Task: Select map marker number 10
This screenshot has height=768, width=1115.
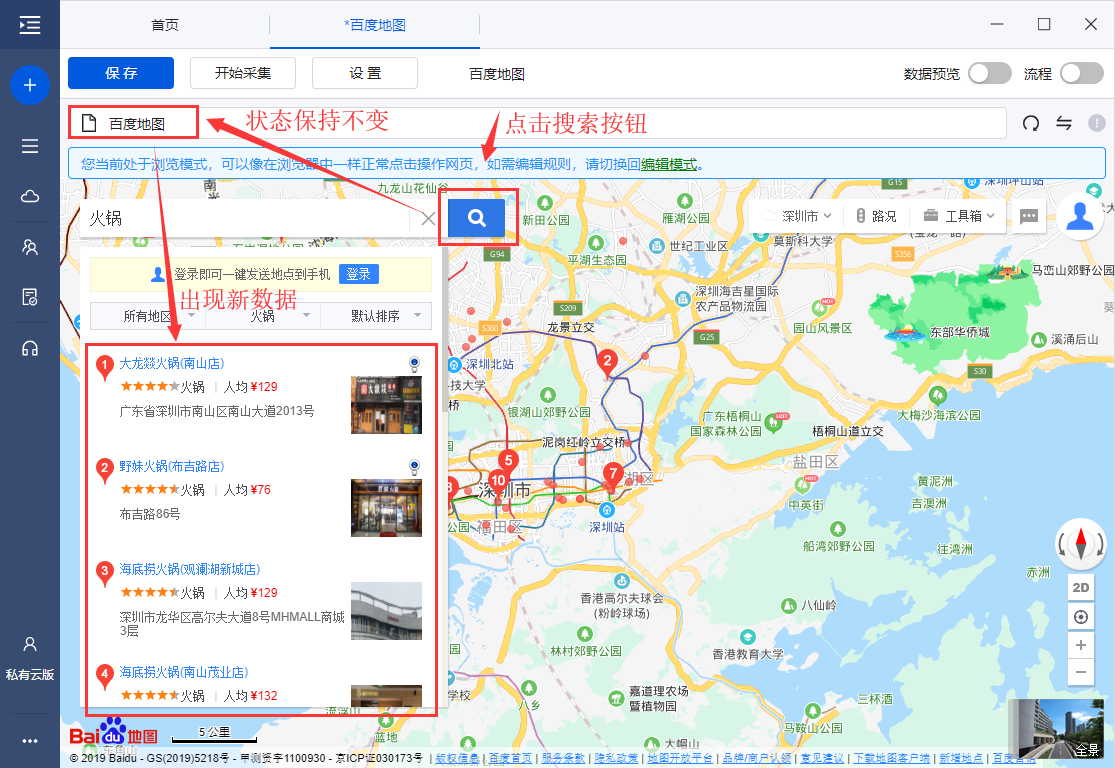Action: tap(498, 483)
